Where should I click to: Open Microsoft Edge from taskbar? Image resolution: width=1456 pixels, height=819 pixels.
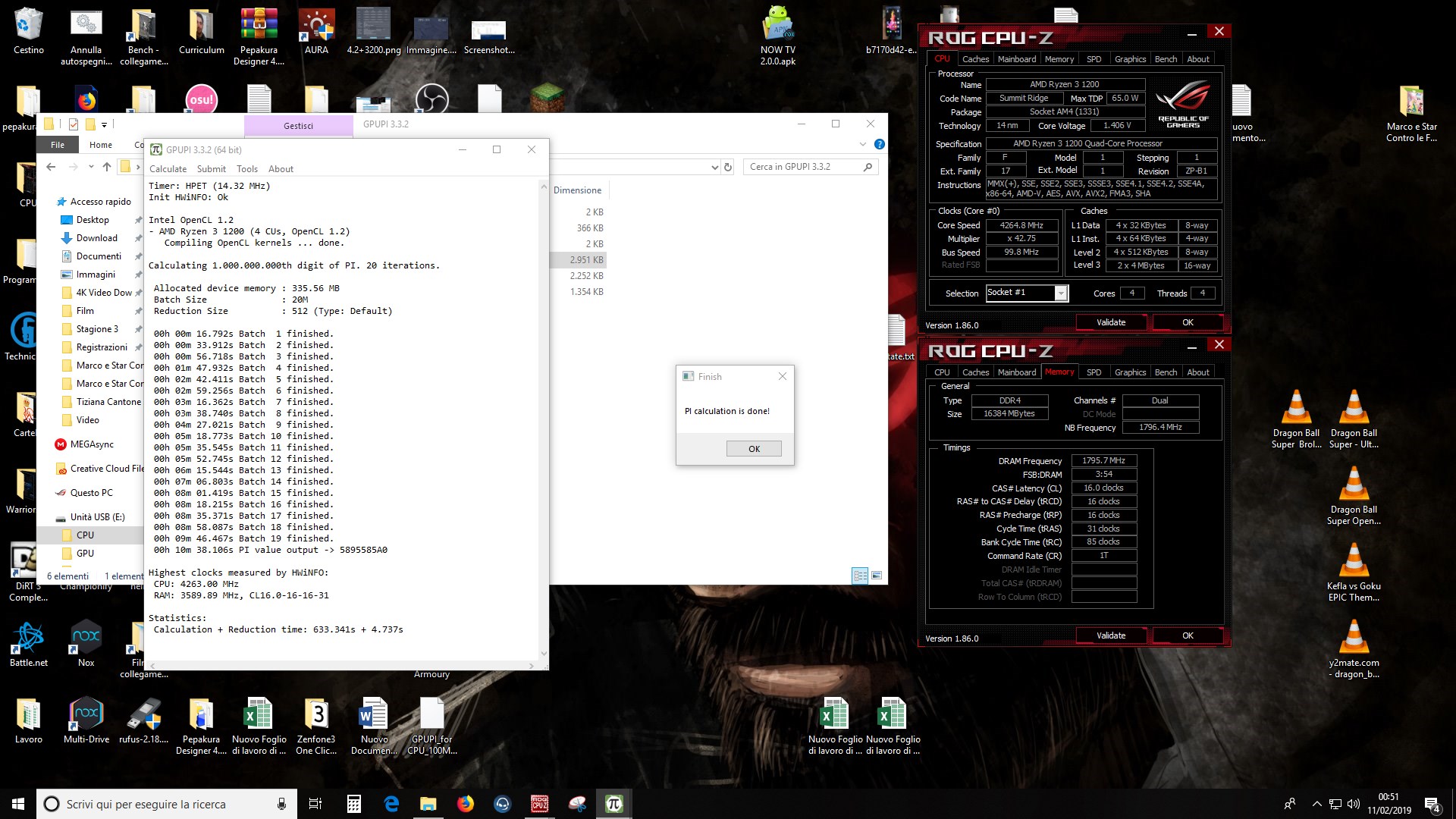pos(391,804)
